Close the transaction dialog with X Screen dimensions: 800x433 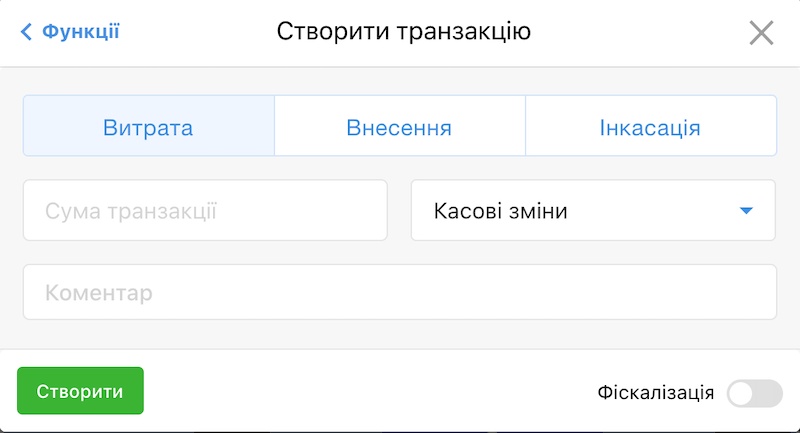click(761, 33)
